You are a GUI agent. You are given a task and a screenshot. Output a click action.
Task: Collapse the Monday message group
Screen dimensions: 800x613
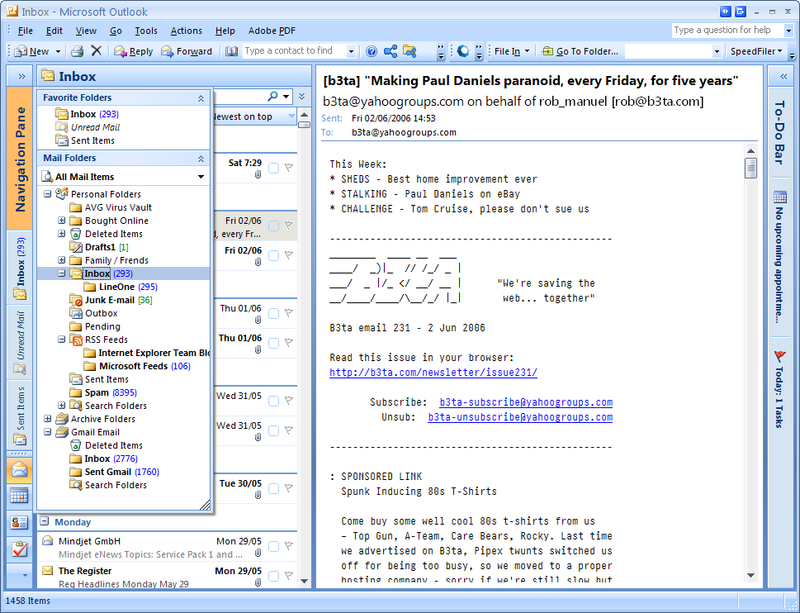(45, 521)
